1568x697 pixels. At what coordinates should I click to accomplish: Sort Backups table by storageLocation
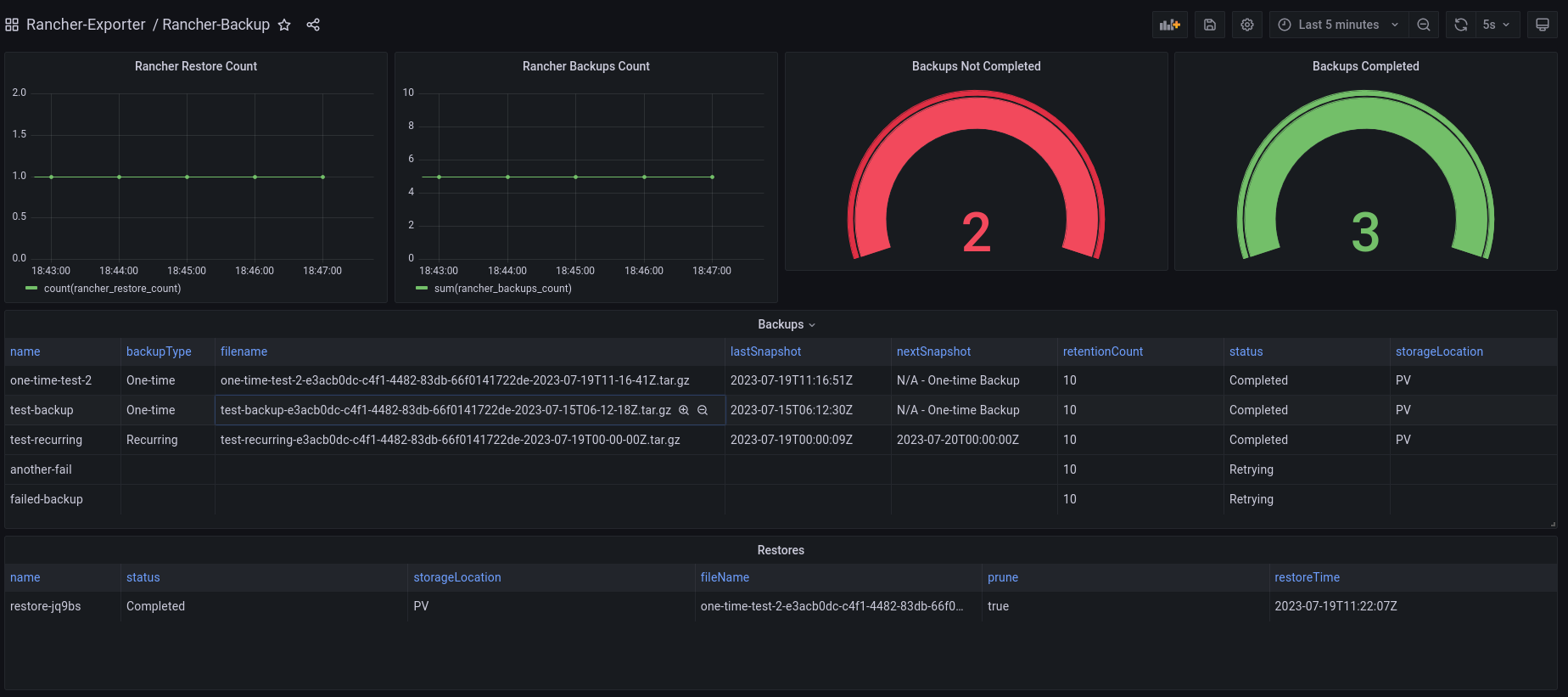pos(1439,351)
